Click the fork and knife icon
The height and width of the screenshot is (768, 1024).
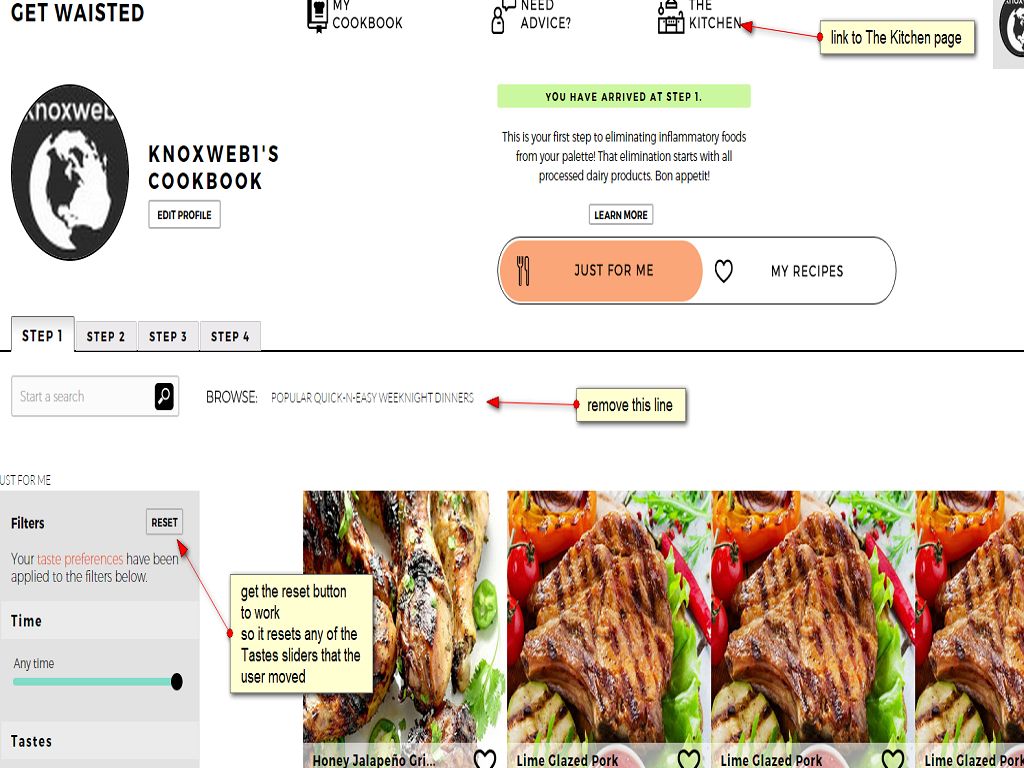coord(523,270)
